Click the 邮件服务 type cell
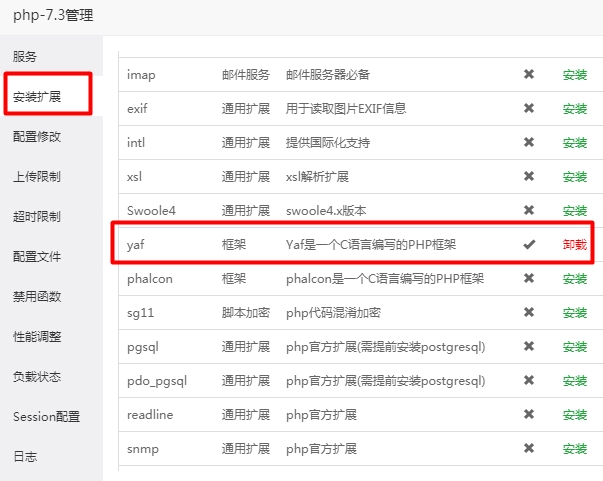The height and width of the screenshot is (481, 603). point(246,75)
